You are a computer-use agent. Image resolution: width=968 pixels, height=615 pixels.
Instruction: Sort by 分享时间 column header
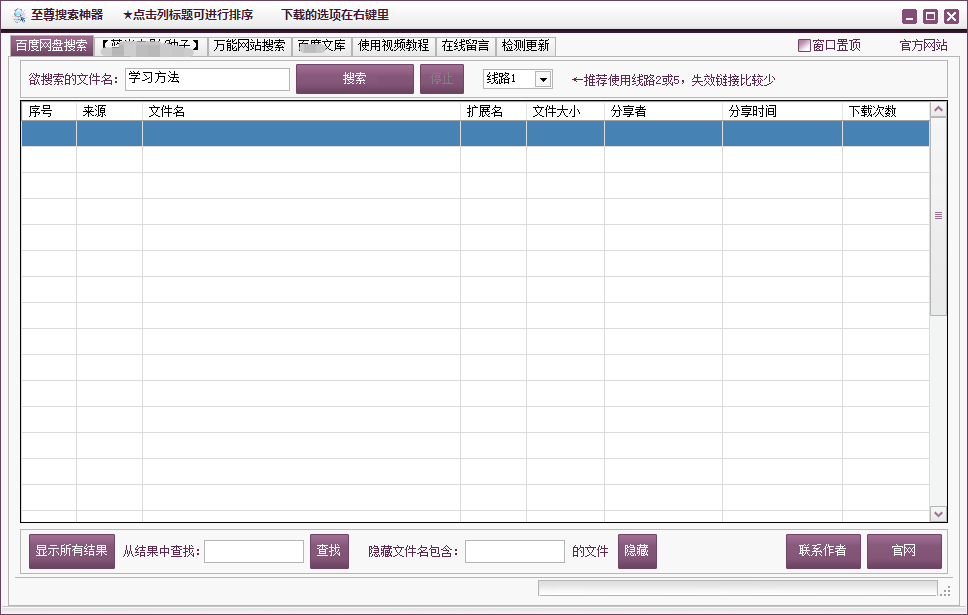782,111
